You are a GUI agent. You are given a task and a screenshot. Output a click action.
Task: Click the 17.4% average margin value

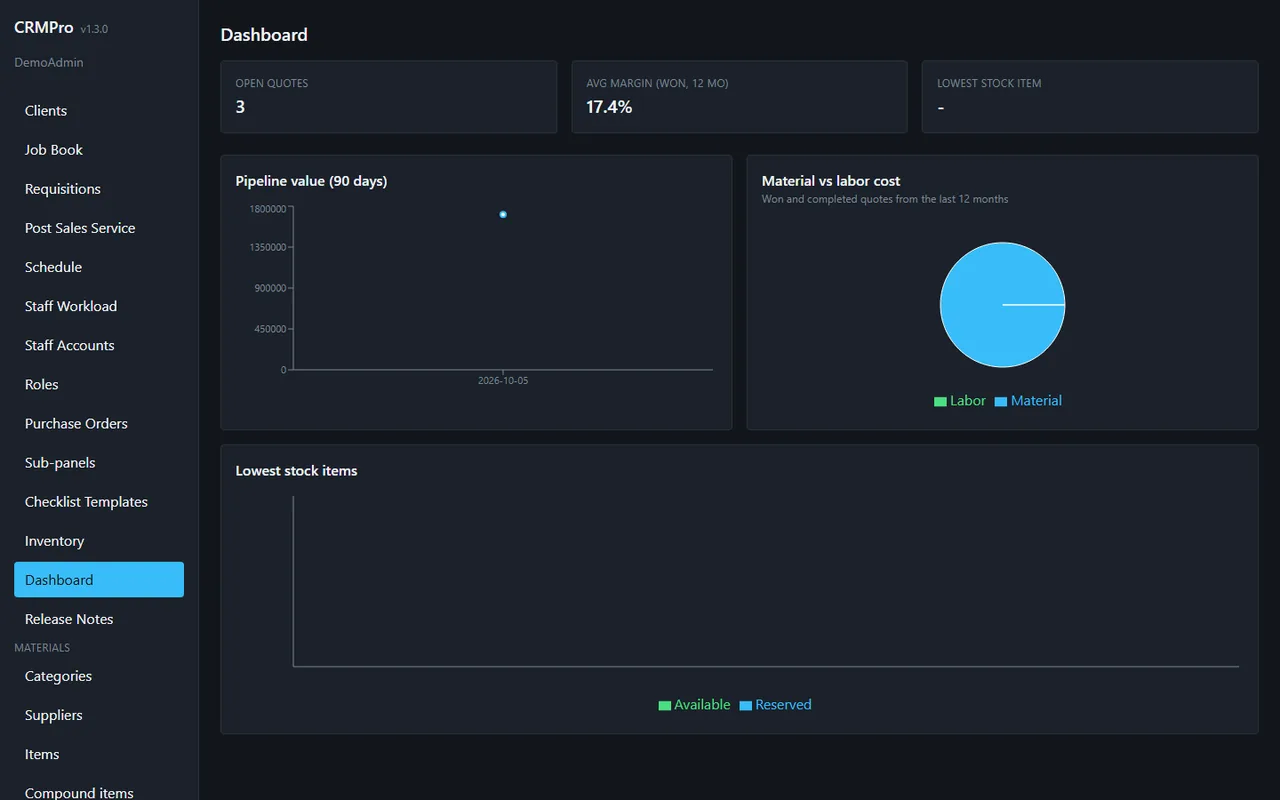click(x=609, y=107)
